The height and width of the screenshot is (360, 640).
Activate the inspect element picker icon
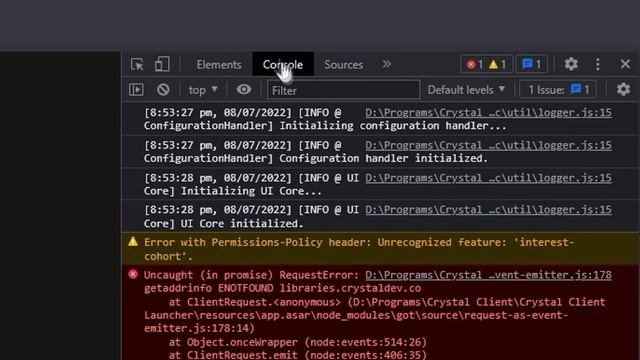click(137, 64)
